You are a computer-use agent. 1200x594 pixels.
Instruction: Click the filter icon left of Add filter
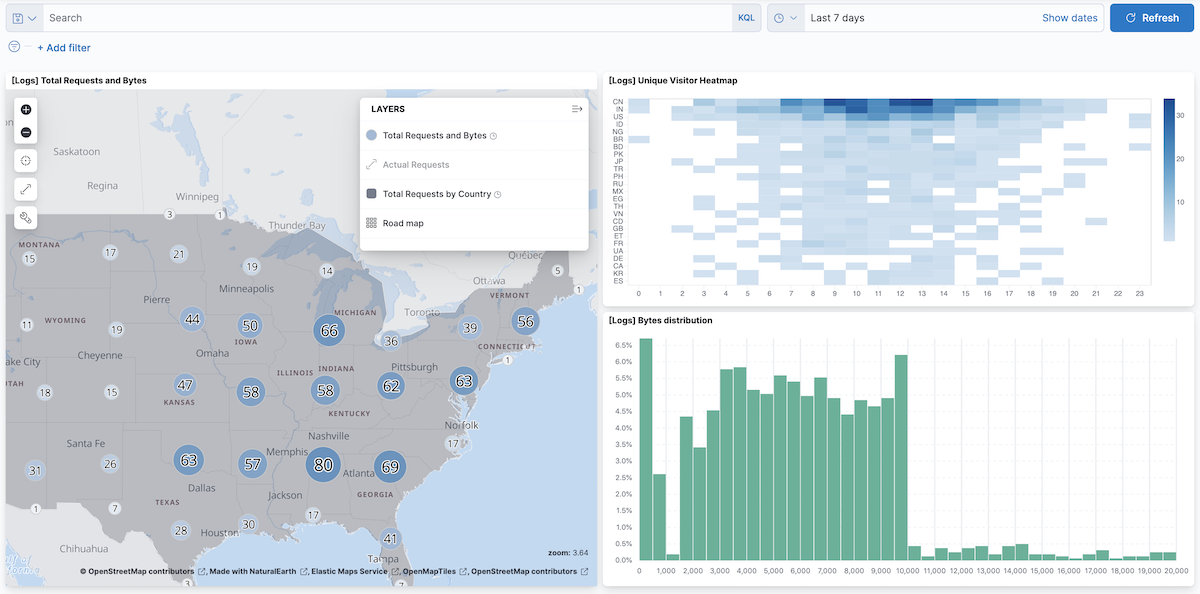click(x=13, y=47)
